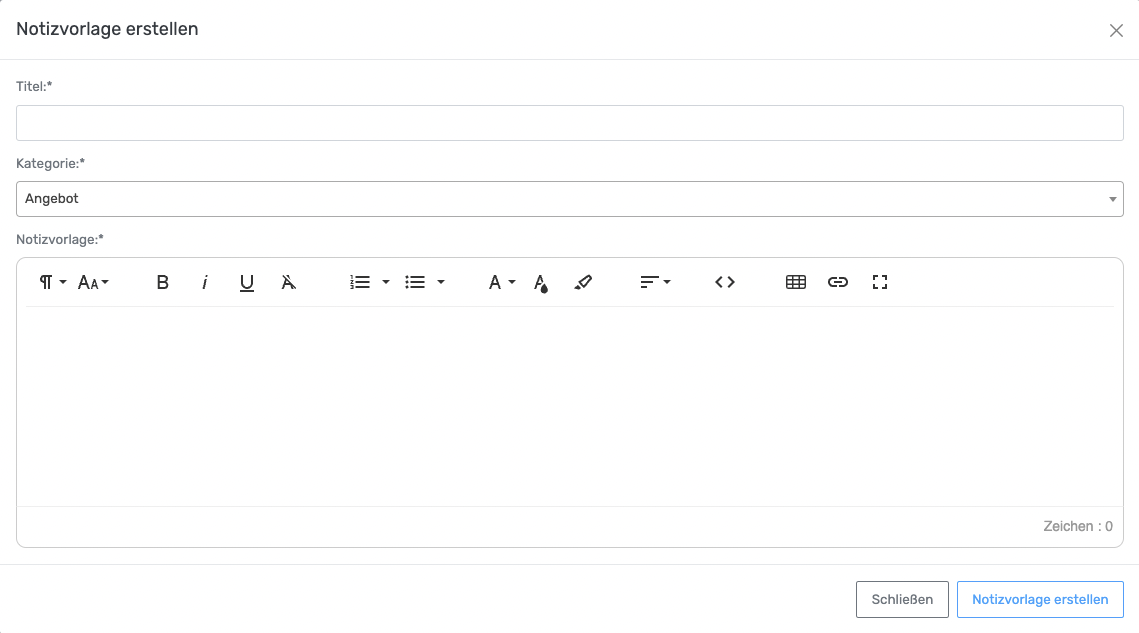The image size is (1139, 633).
Task: Open the font family dropdown
Action: click(x=501, y=283)
